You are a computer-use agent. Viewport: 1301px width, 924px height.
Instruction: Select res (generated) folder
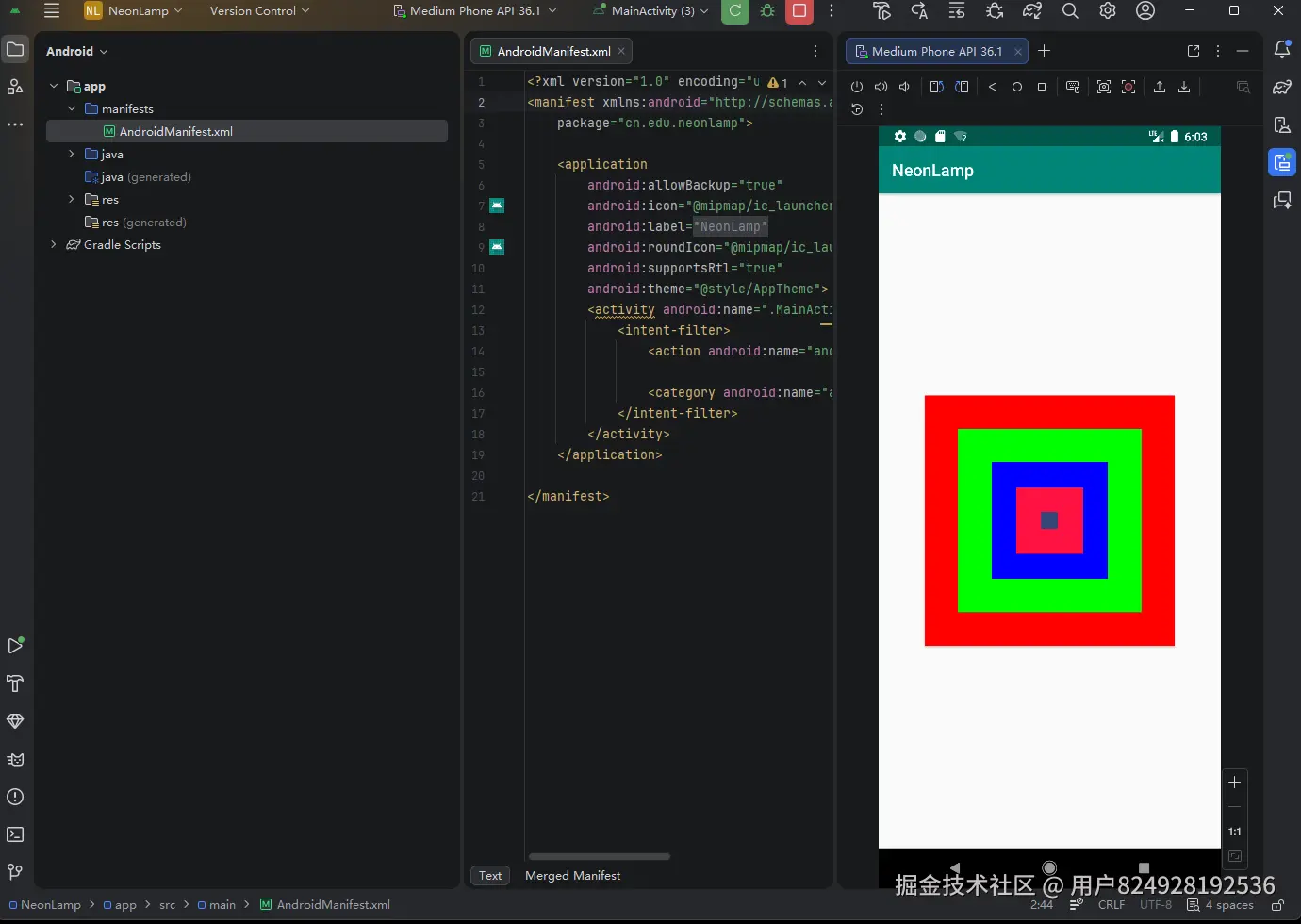pyautogui.click(x=136, y=222)
